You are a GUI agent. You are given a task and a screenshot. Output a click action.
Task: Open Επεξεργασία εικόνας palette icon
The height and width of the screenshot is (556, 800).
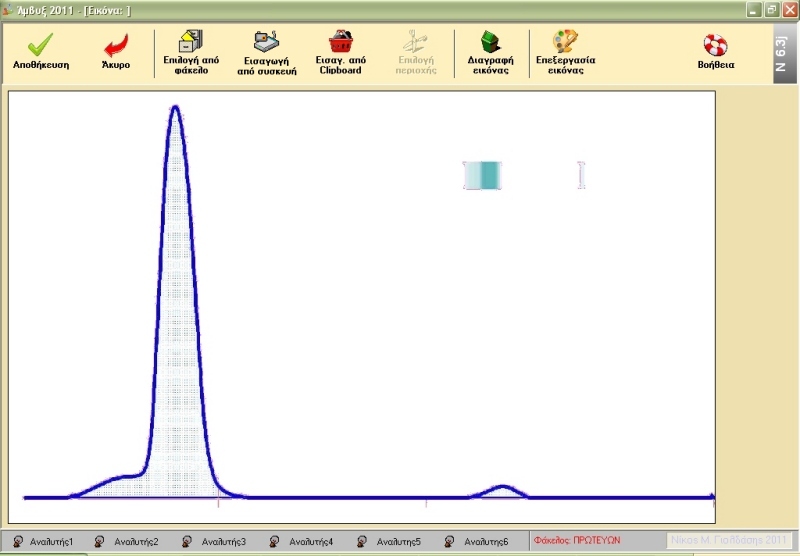point(565,41)
